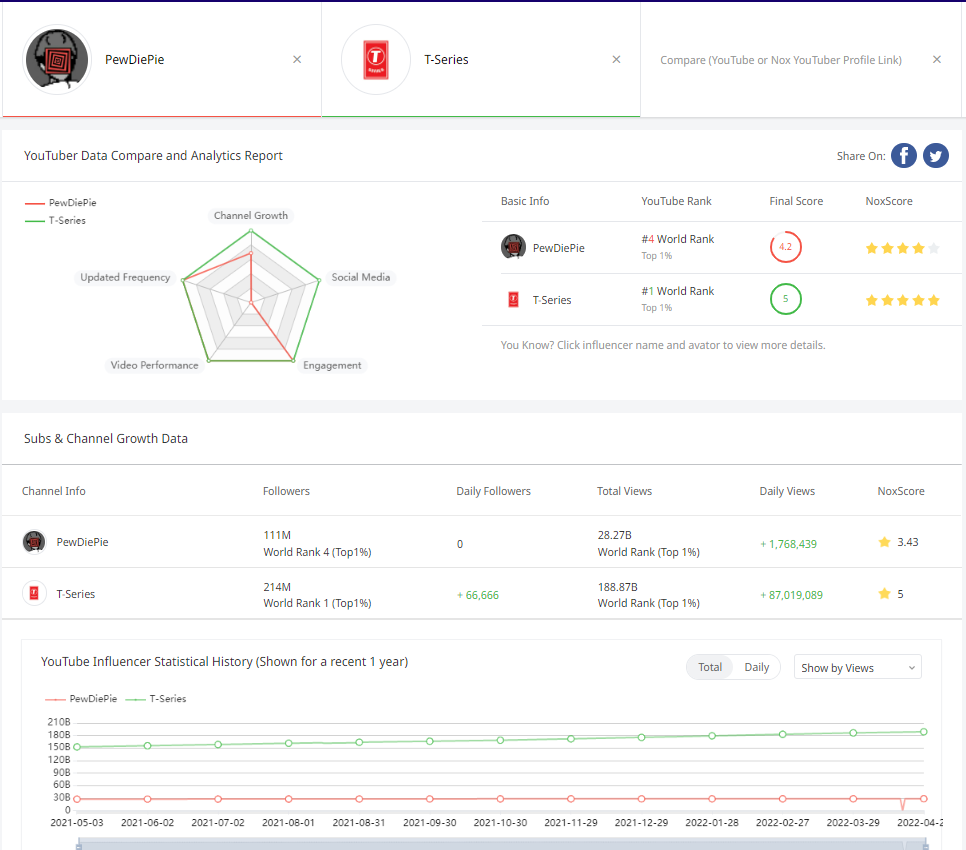Toggle PewDiePie in the radar chart legend
Image resolution: width=966 pixels, height=850 pixels.
tap(60, 203)
